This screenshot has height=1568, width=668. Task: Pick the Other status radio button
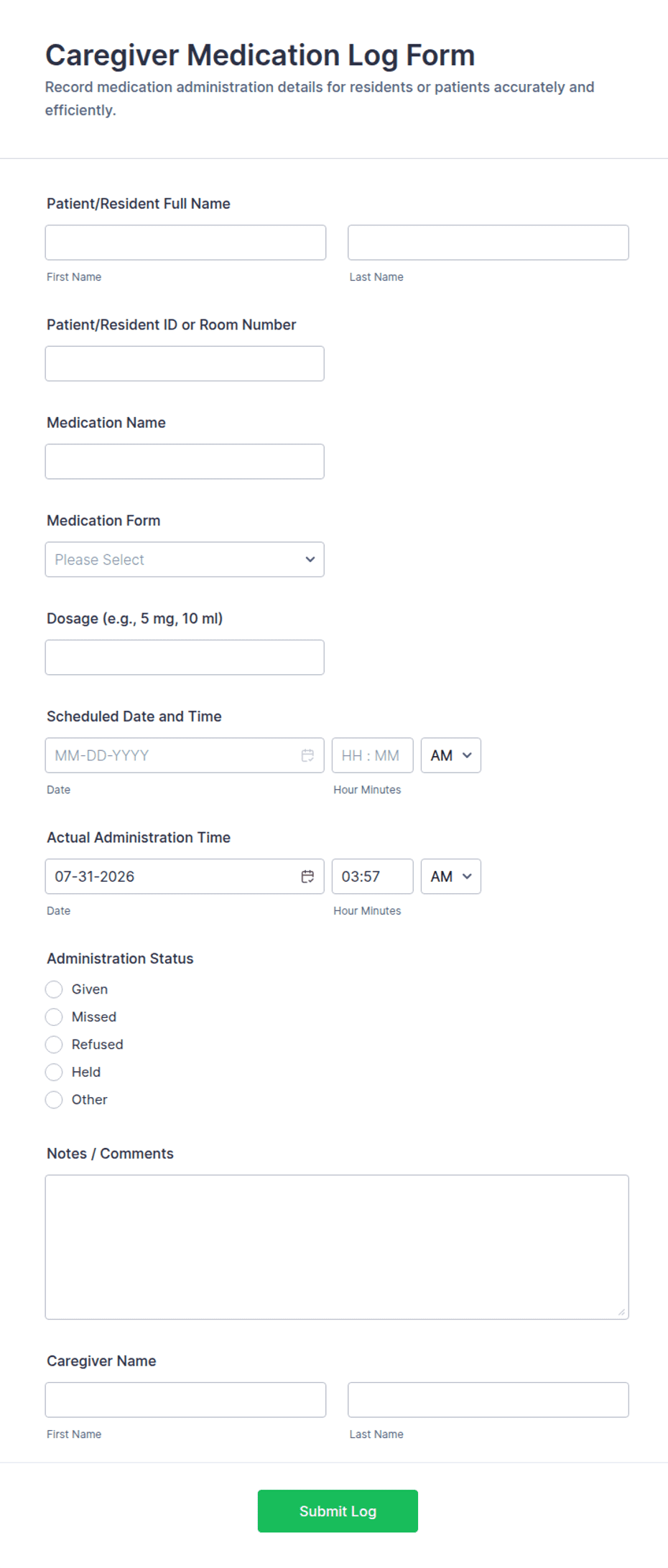tap(54, 1100)
